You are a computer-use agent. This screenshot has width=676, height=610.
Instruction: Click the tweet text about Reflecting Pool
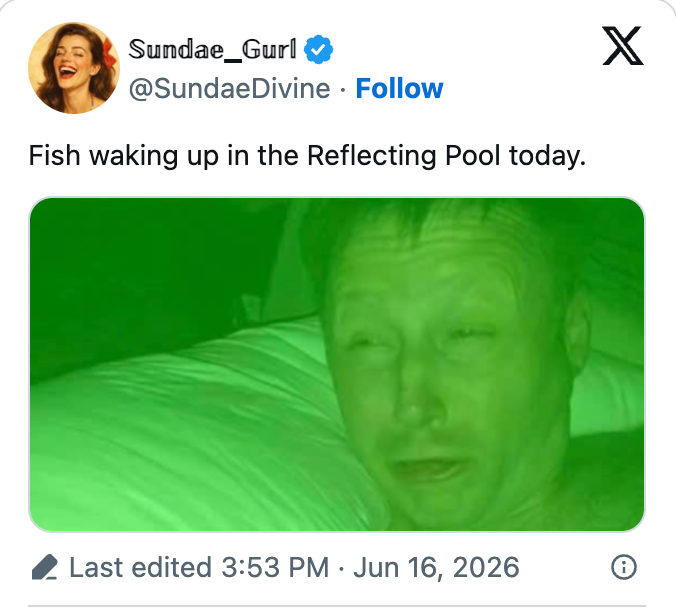[x=307, y=156]
